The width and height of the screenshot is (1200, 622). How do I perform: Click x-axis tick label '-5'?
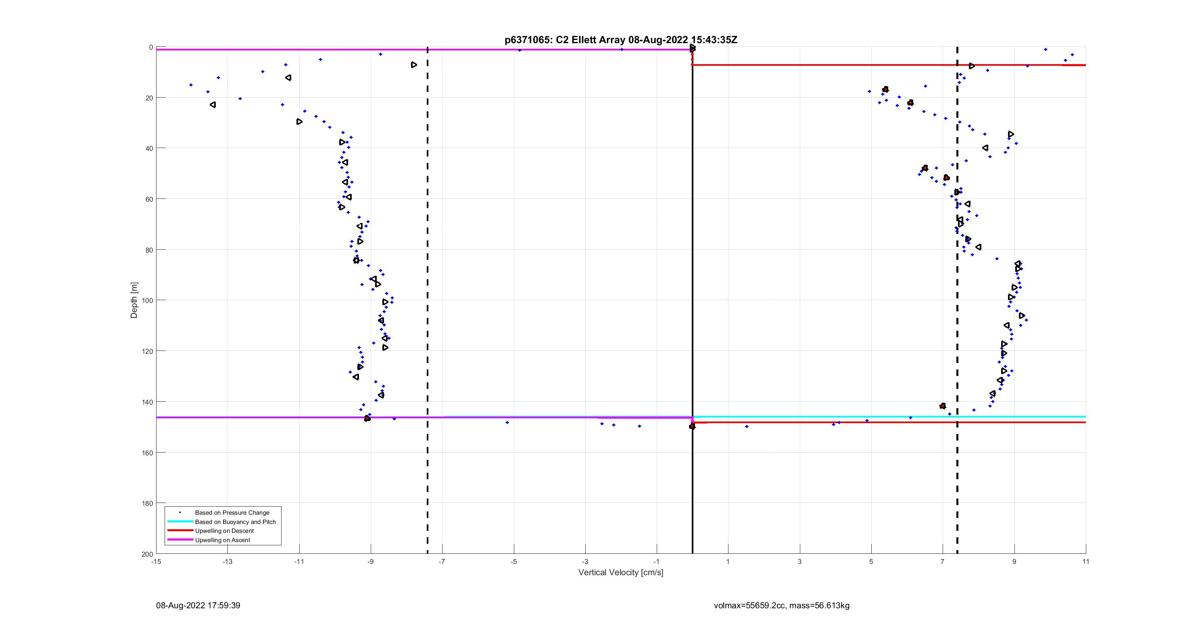pyautogui.click(x=514, y=561)
